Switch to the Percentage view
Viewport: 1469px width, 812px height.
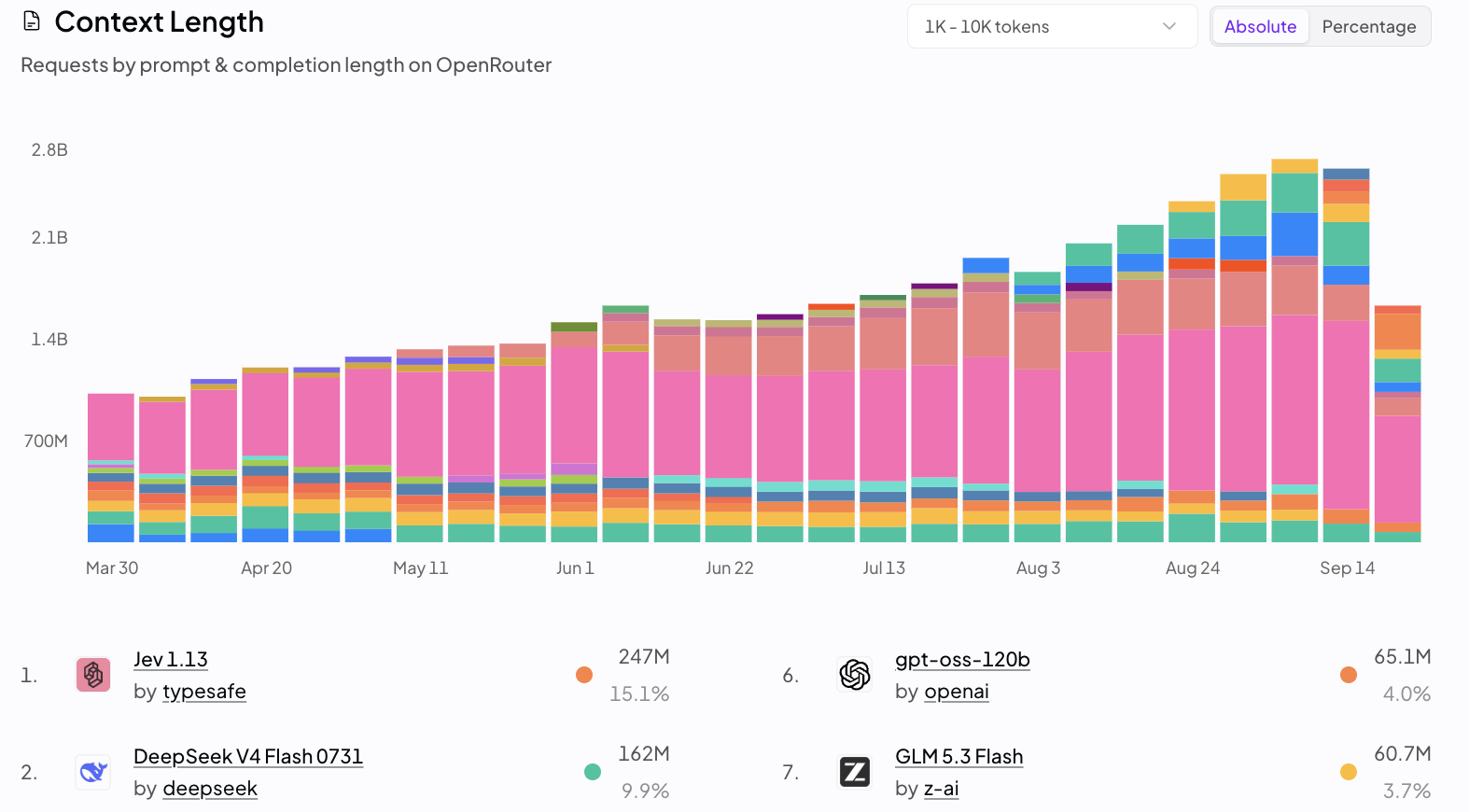click(1368, 26)
